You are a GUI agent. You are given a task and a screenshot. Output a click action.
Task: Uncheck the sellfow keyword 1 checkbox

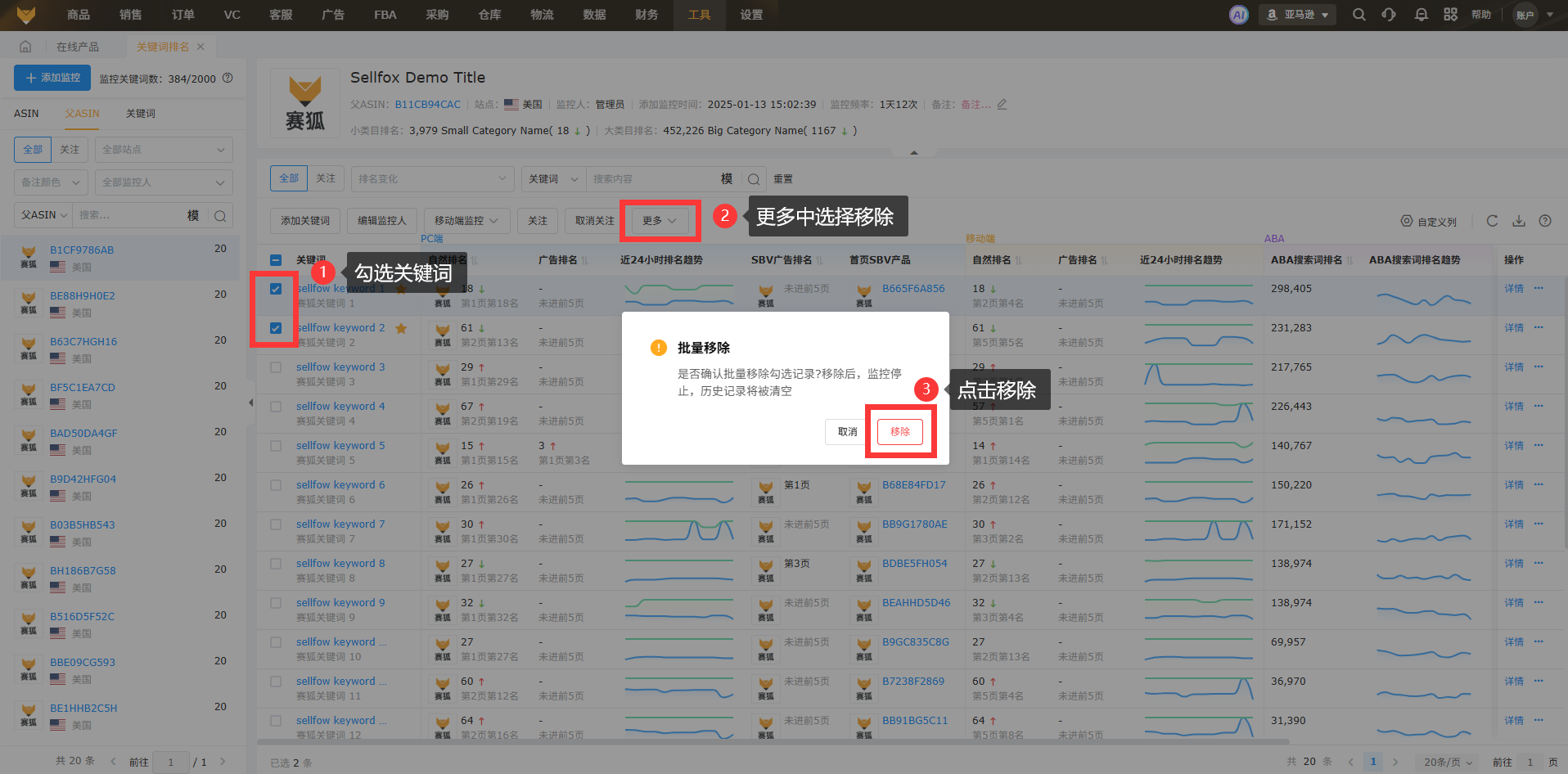[276, 289]
